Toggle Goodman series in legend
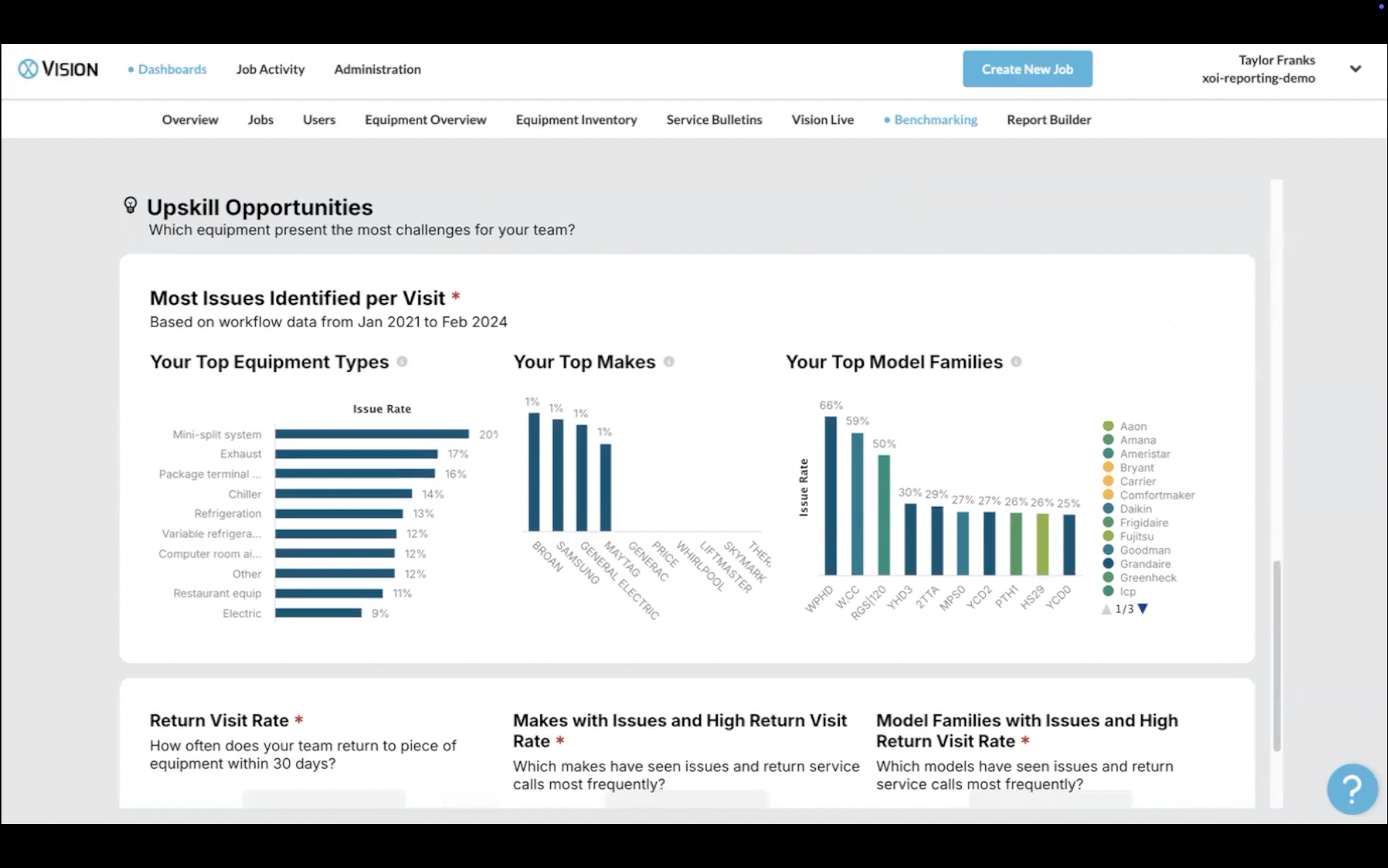1388x868 pixels. pos(1145,550)
